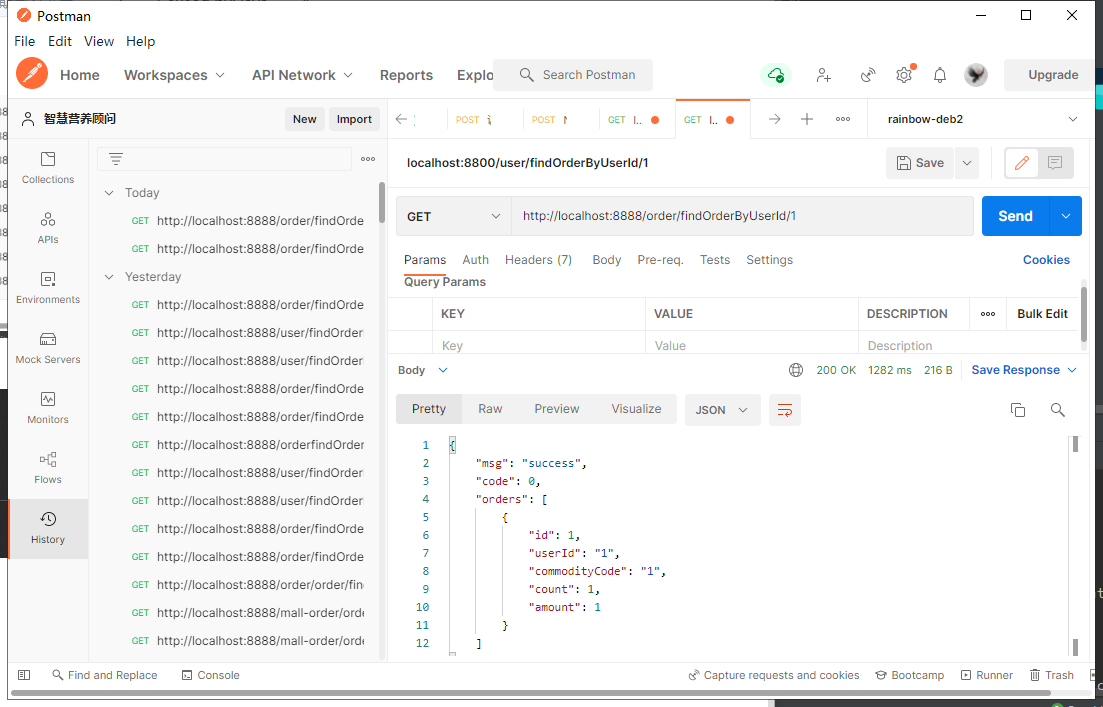Click the user avatar picture
Screen dimensions: 1103x707
pos(976,75)
